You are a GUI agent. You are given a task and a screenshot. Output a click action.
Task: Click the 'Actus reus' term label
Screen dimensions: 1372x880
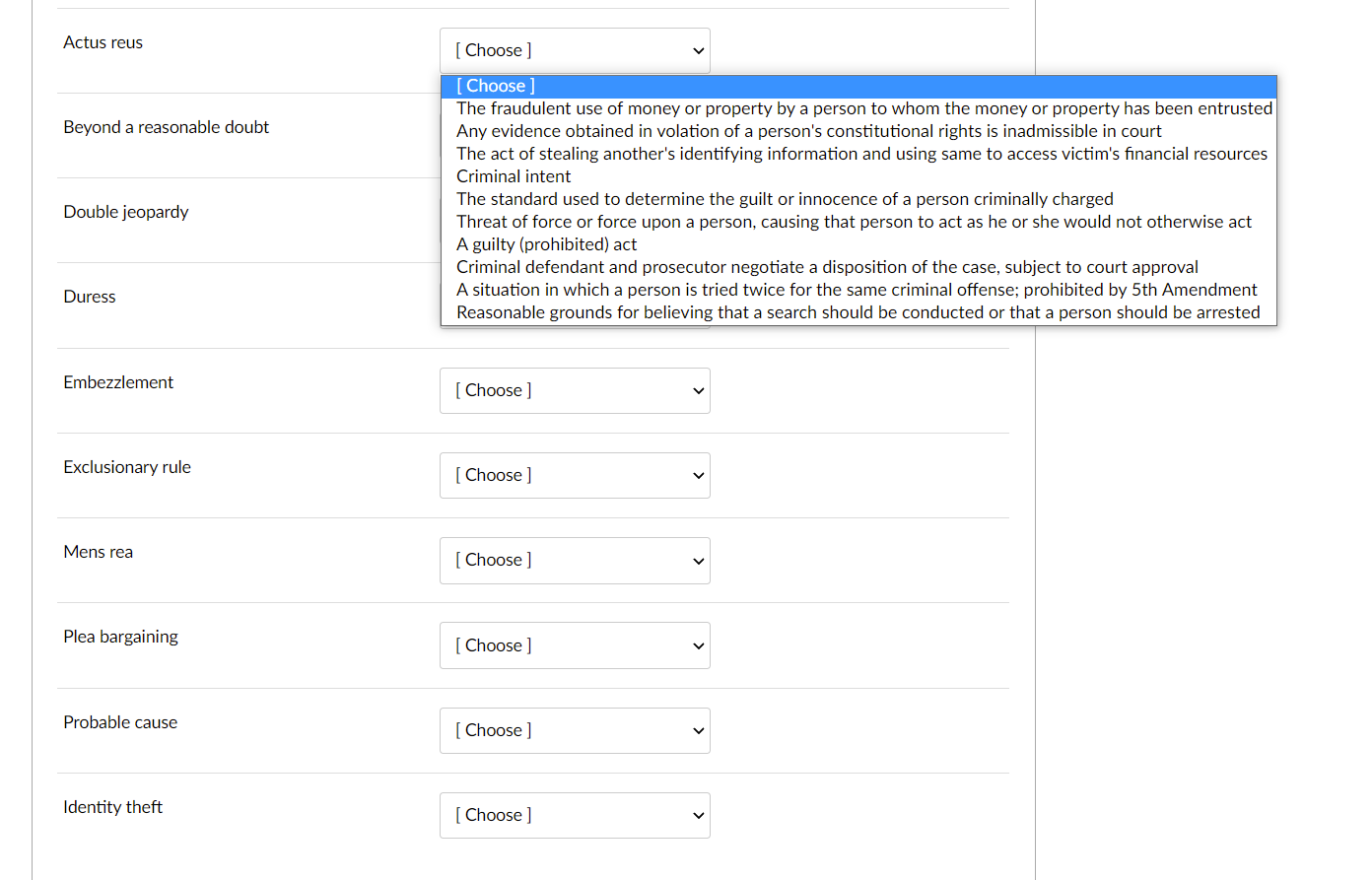pyautogui.click(x=103, y=42)
